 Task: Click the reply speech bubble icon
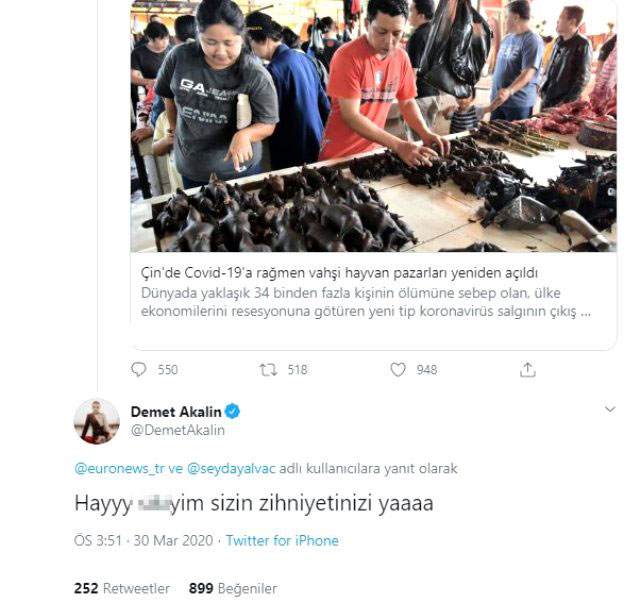click(x=139, y=369)
